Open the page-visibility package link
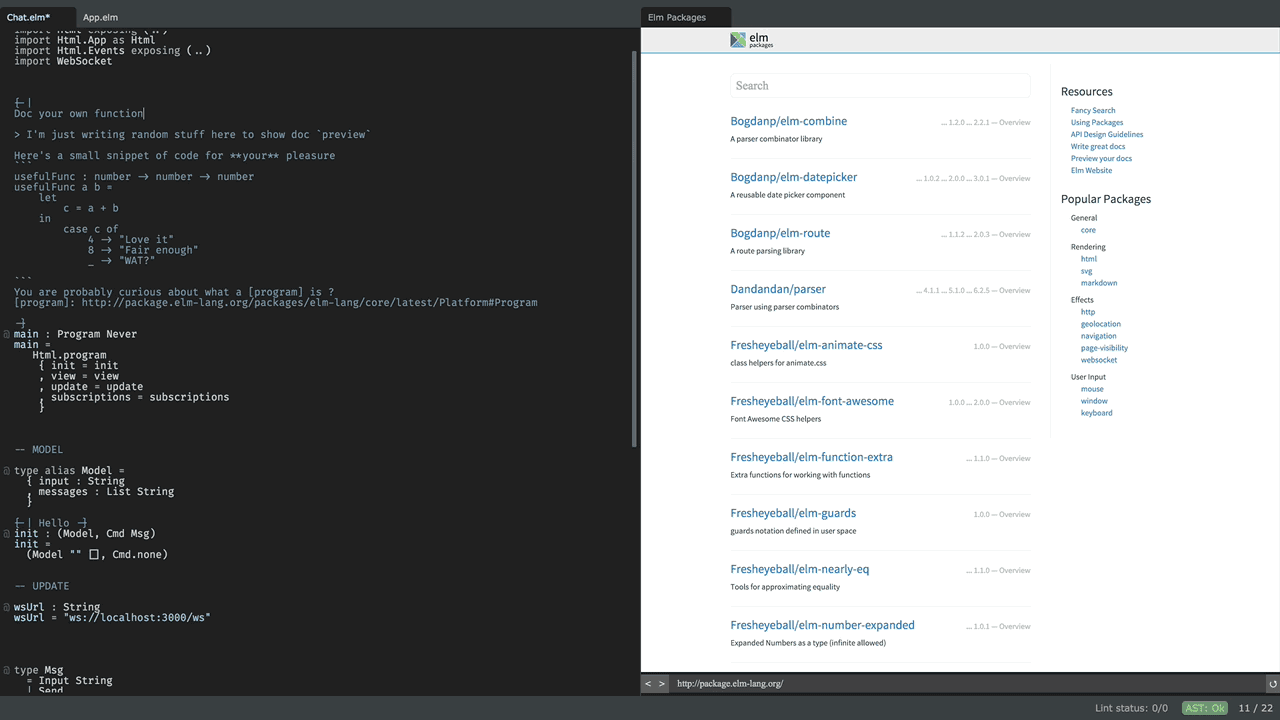 pyautogui.click(x=1104, y=348)
